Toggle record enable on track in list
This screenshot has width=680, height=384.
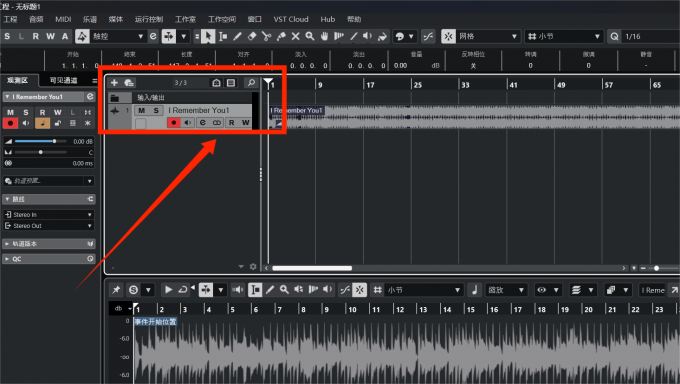coord(174,123)
